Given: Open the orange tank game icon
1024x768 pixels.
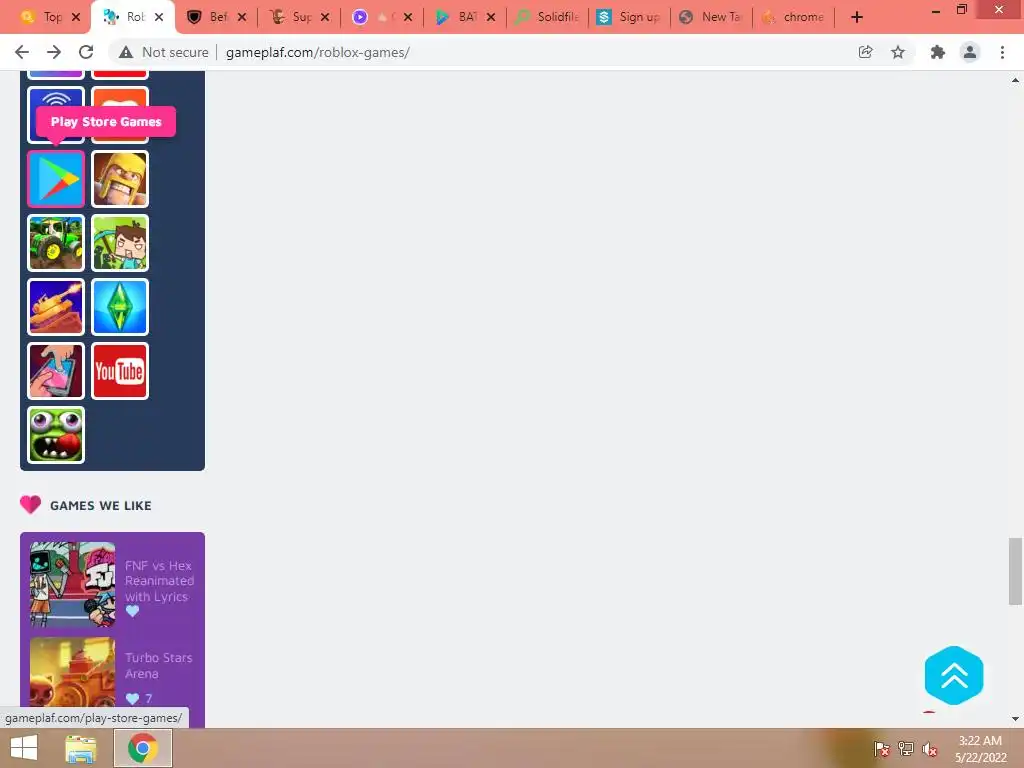Looking at the screenshot, I should click(56, 307).
